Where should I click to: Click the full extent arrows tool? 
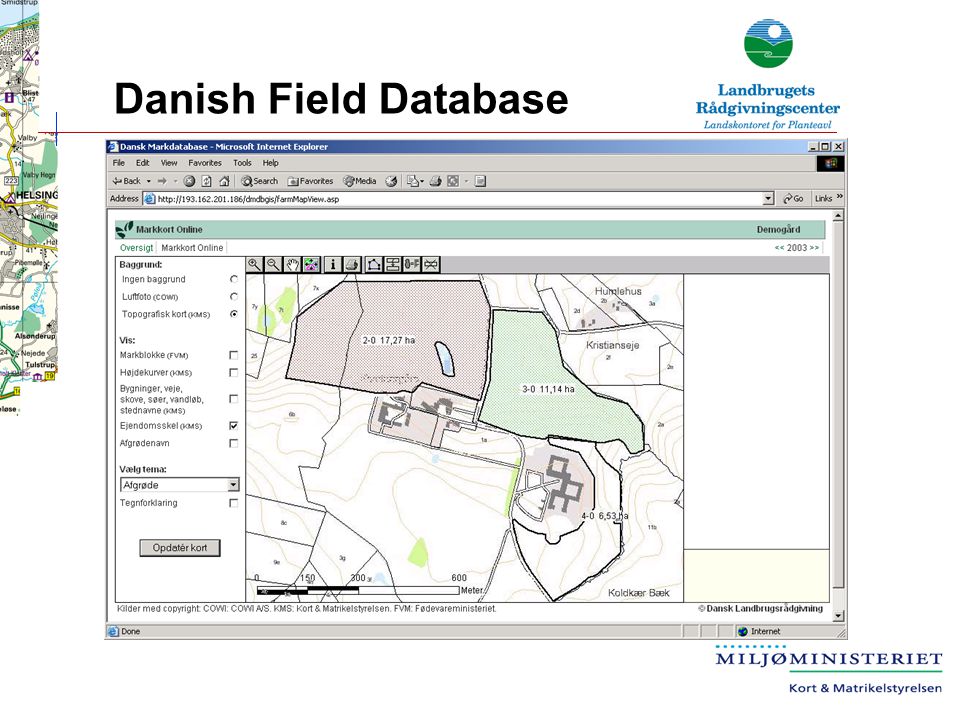coord(312,264)
